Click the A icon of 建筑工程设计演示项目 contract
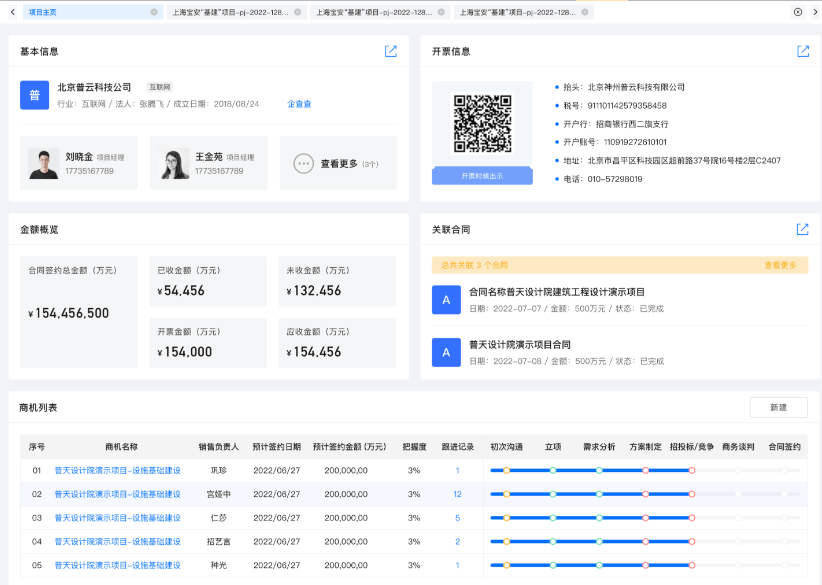This screenshot has width=822, height=585. [x=446, y=300]
